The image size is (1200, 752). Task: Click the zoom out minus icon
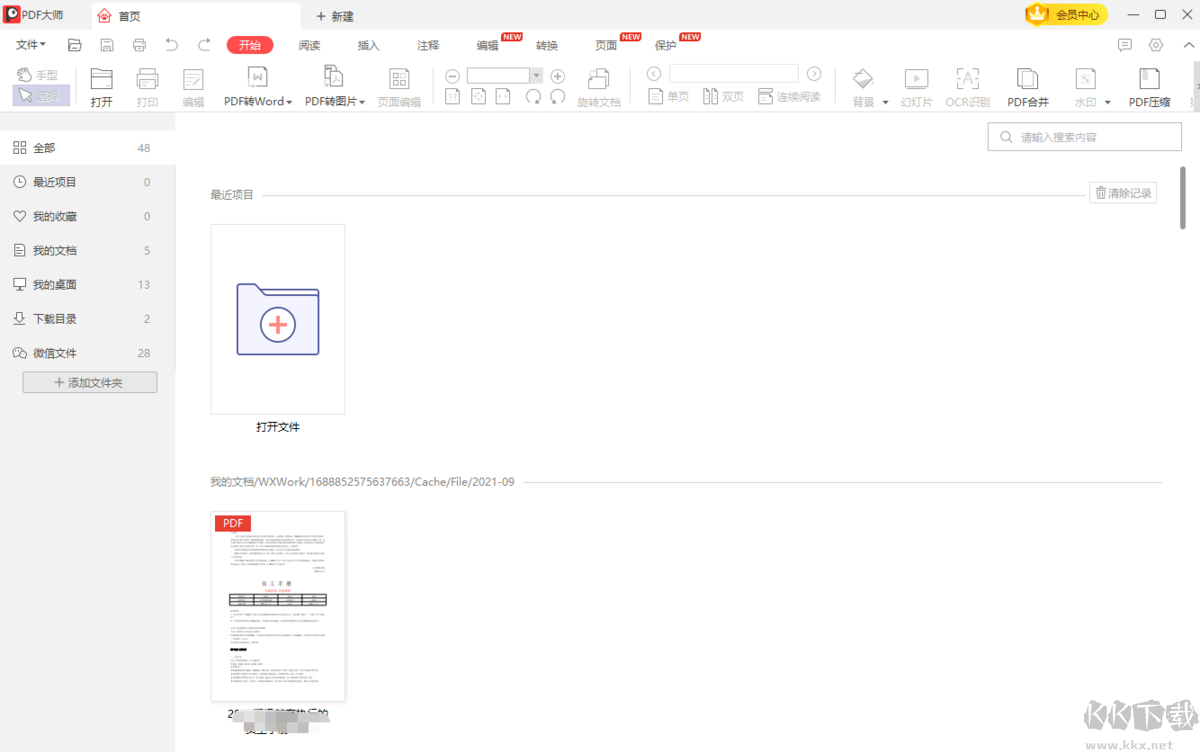pos(452,76)
